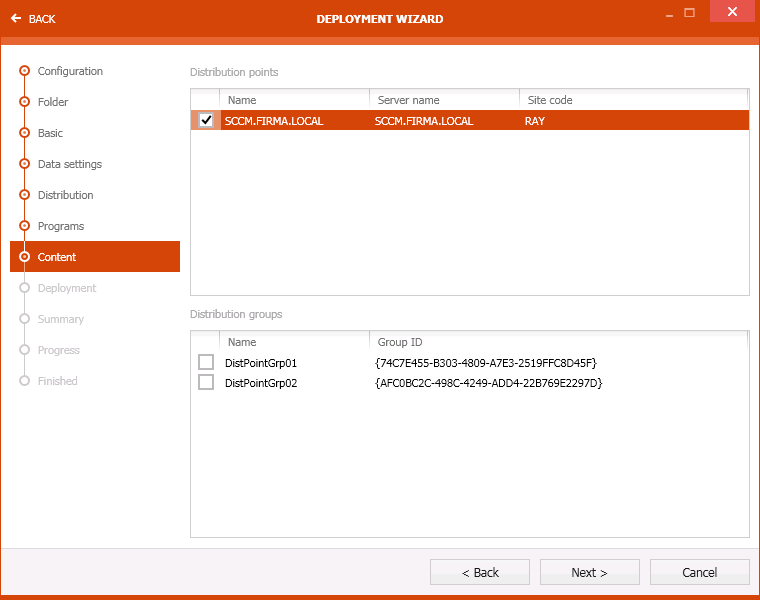Select the Configuration step circle icon
760x600 pixels.
click(24, 71)
